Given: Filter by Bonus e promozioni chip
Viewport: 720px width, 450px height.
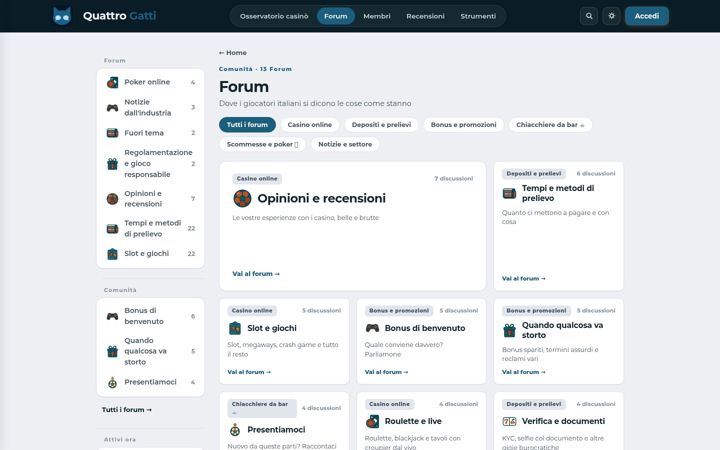Looking at the screenshot, I should point(463,125).
